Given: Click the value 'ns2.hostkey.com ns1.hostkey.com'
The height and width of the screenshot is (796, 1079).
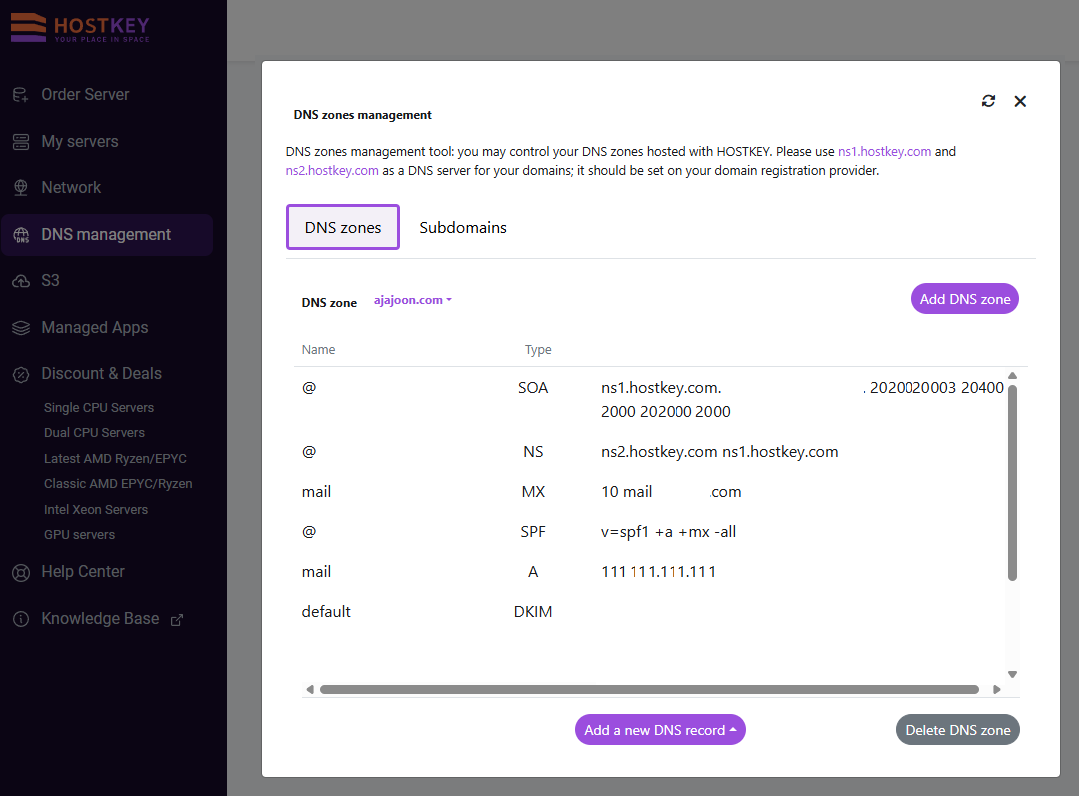Looking at the screenshot, I should pos(720,452).
